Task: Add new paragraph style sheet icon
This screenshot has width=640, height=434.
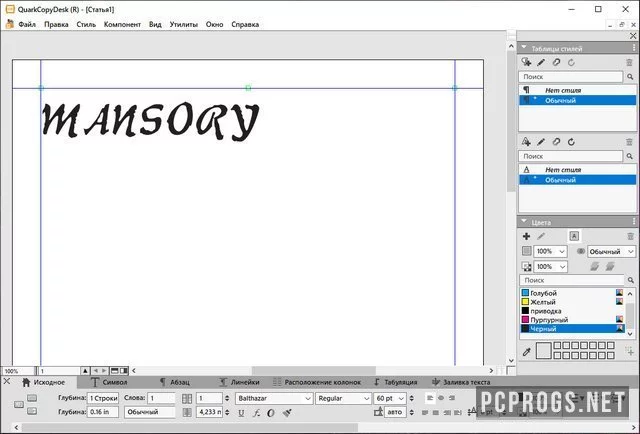Action: click(526, 62)
